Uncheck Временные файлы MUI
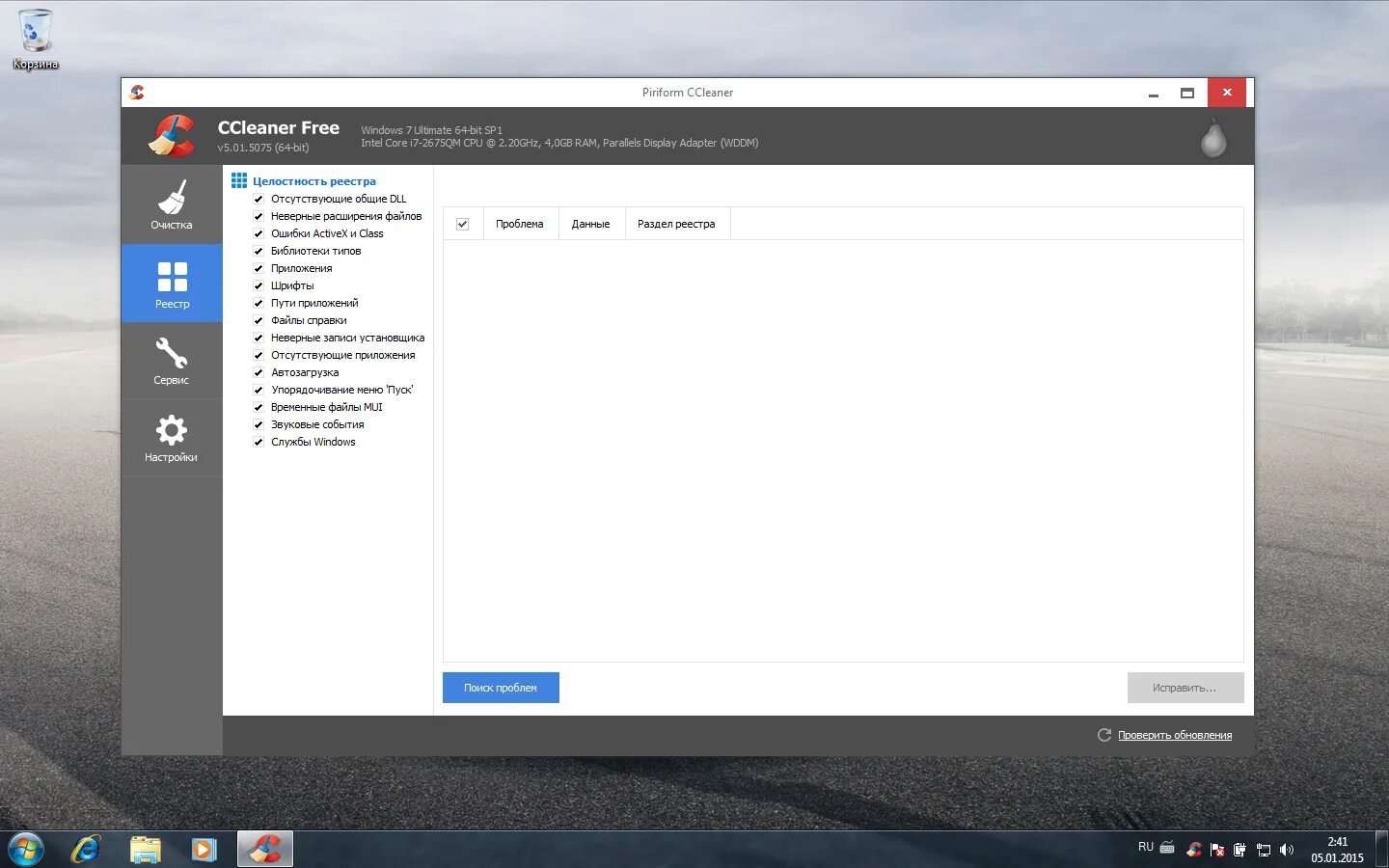 259,407
